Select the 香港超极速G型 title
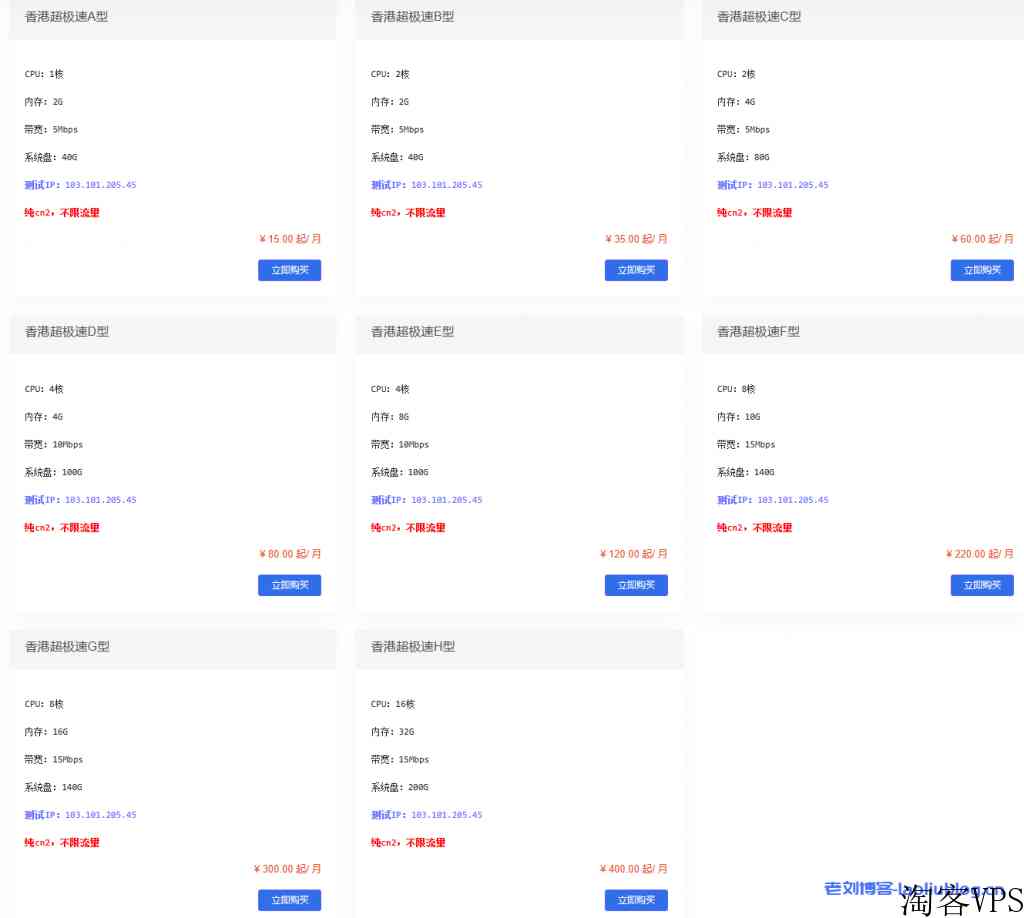 point(67,647)
